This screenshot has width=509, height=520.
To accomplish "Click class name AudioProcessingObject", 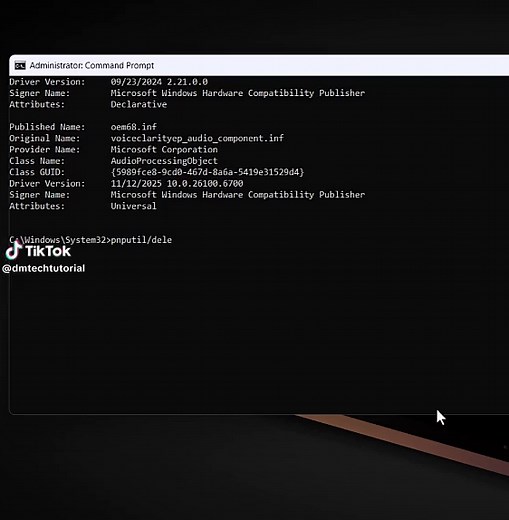I will pyautogui.click(x=164, y=161).
